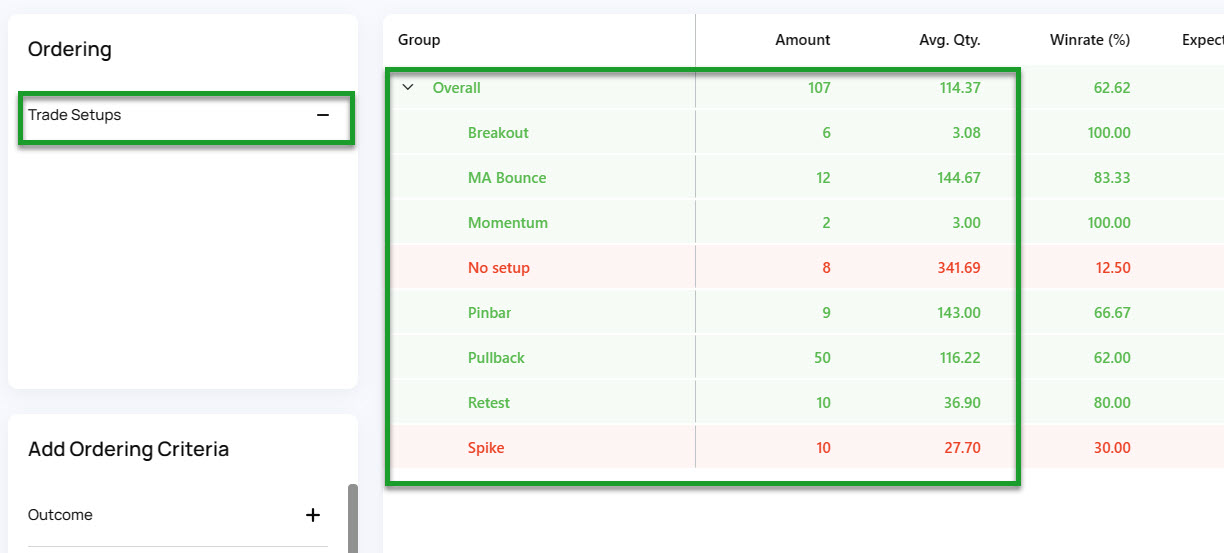The width and height of the screenshot is (1224, 553).
Task: Select the No setup row
Action: 803,267
